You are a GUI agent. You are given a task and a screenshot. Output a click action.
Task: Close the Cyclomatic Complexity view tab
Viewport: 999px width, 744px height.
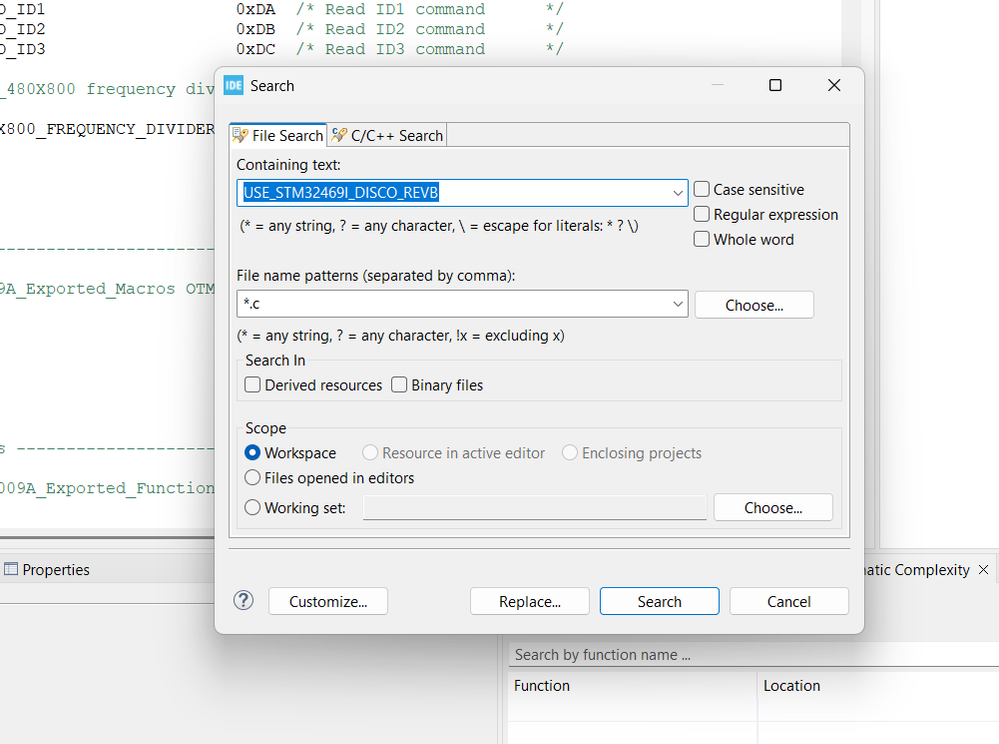(x=984, y=569)
